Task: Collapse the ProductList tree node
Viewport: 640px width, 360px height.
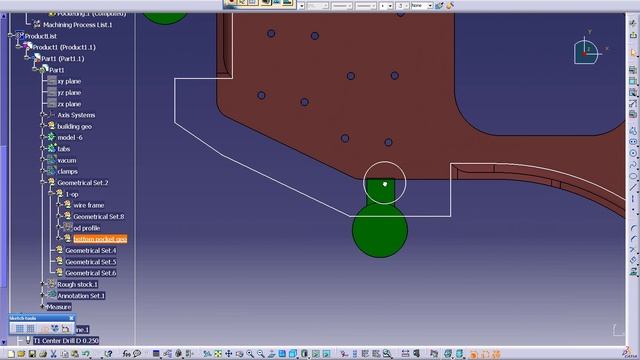Action: click(11, 36)
